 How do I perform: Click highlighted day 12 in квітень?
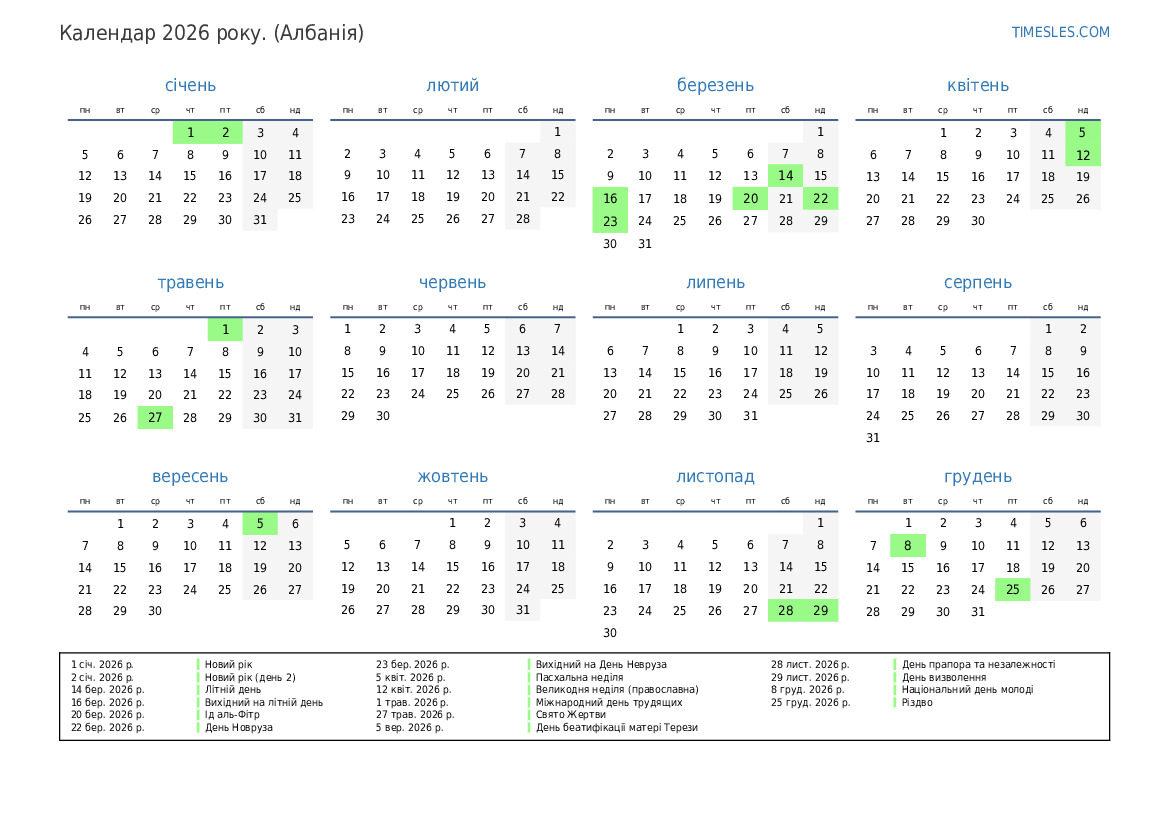[x=1082, y=154]
